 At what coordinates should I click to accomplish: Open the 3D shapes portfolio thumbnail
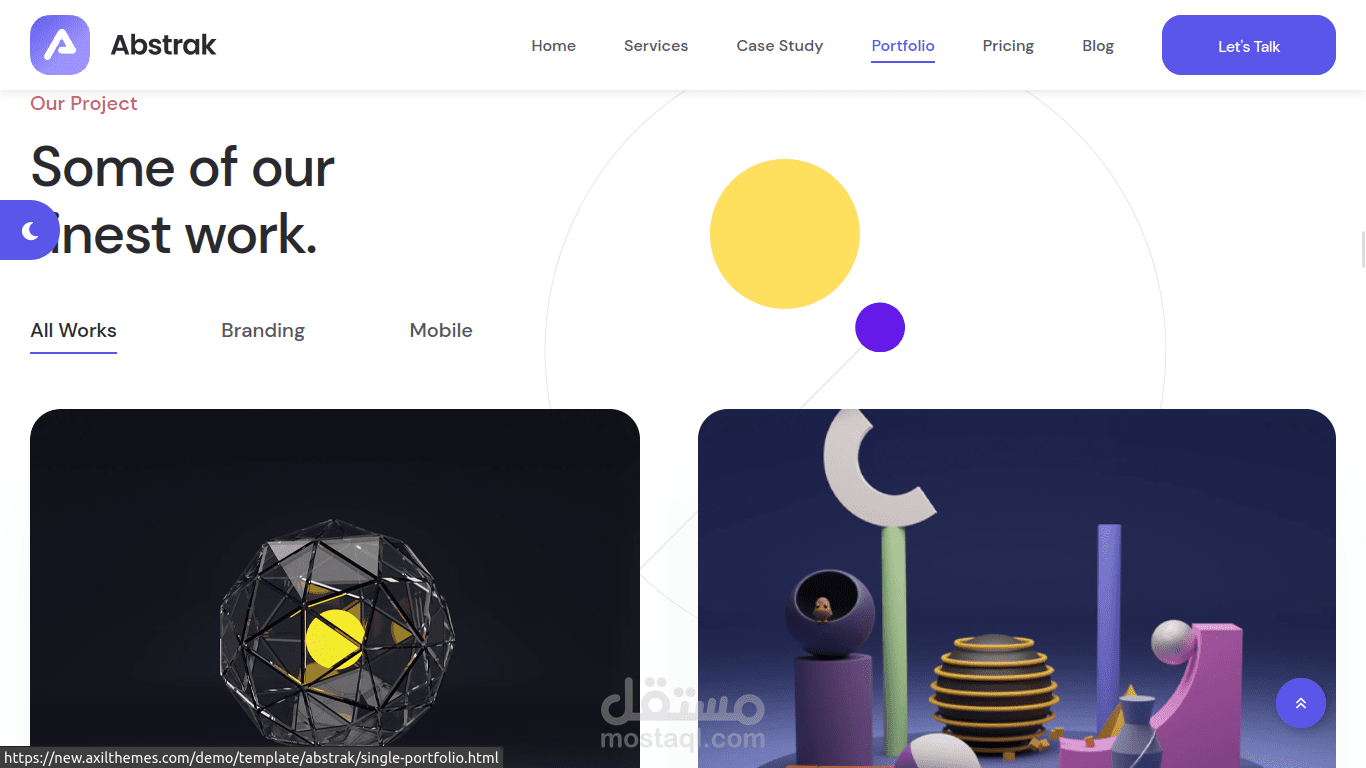(x=1017, y=588)
